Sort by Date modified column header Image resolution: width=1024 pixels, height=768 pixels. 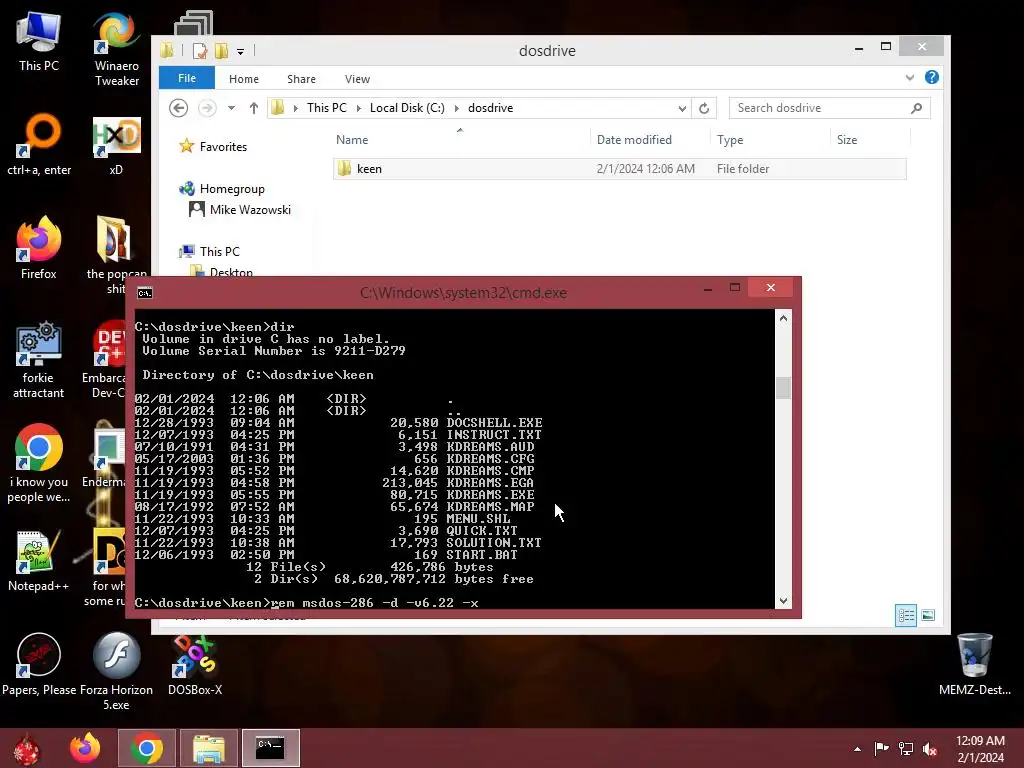click(649, 140)
